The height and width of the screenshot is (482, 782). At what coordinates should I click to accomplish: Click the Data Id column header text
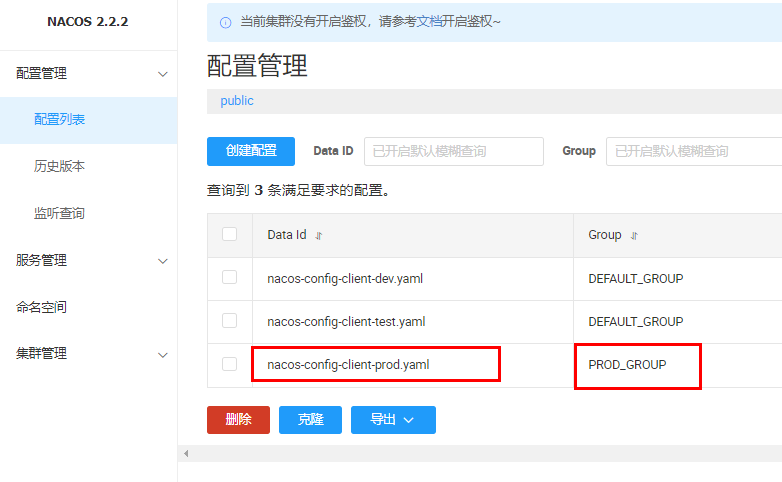287,235
